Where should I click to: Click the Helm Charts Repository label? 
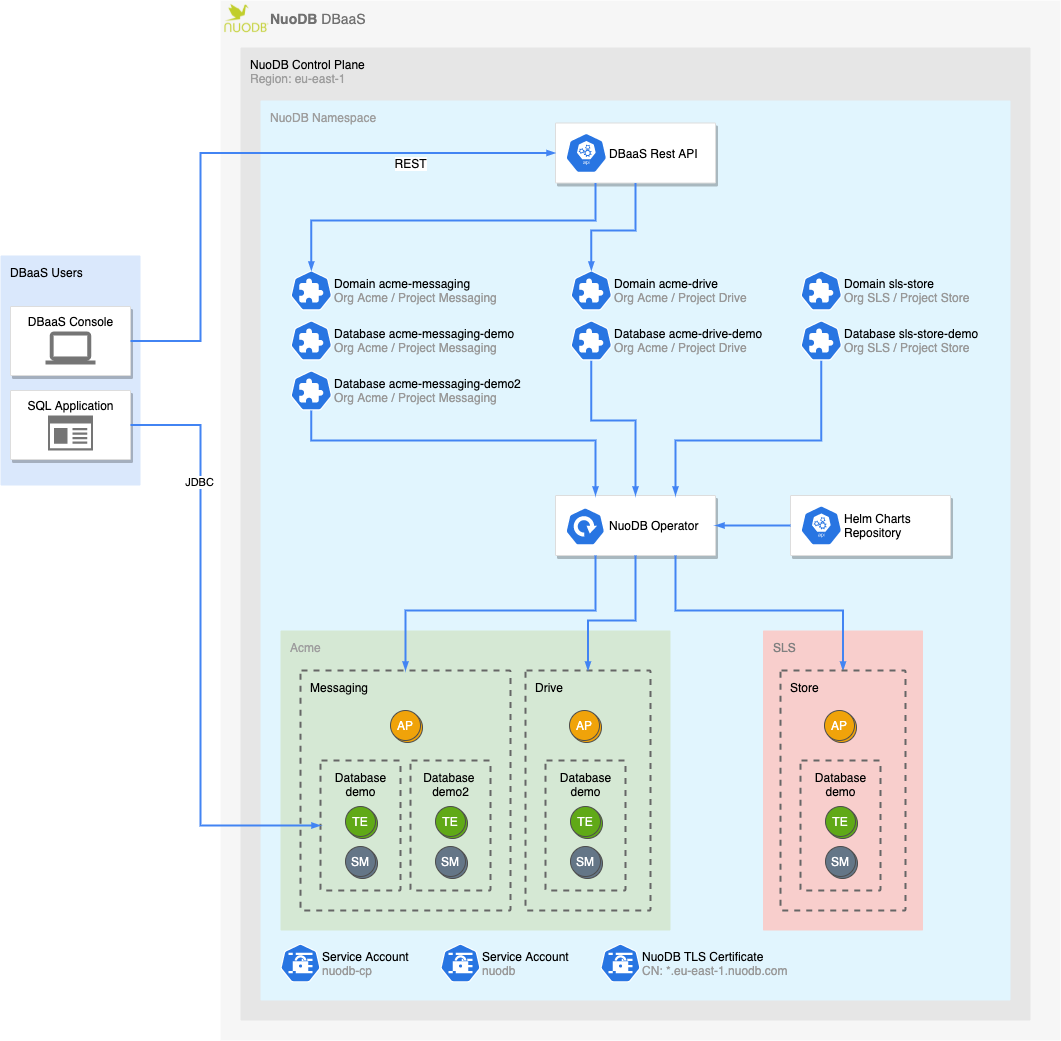[x=877, y=526]
